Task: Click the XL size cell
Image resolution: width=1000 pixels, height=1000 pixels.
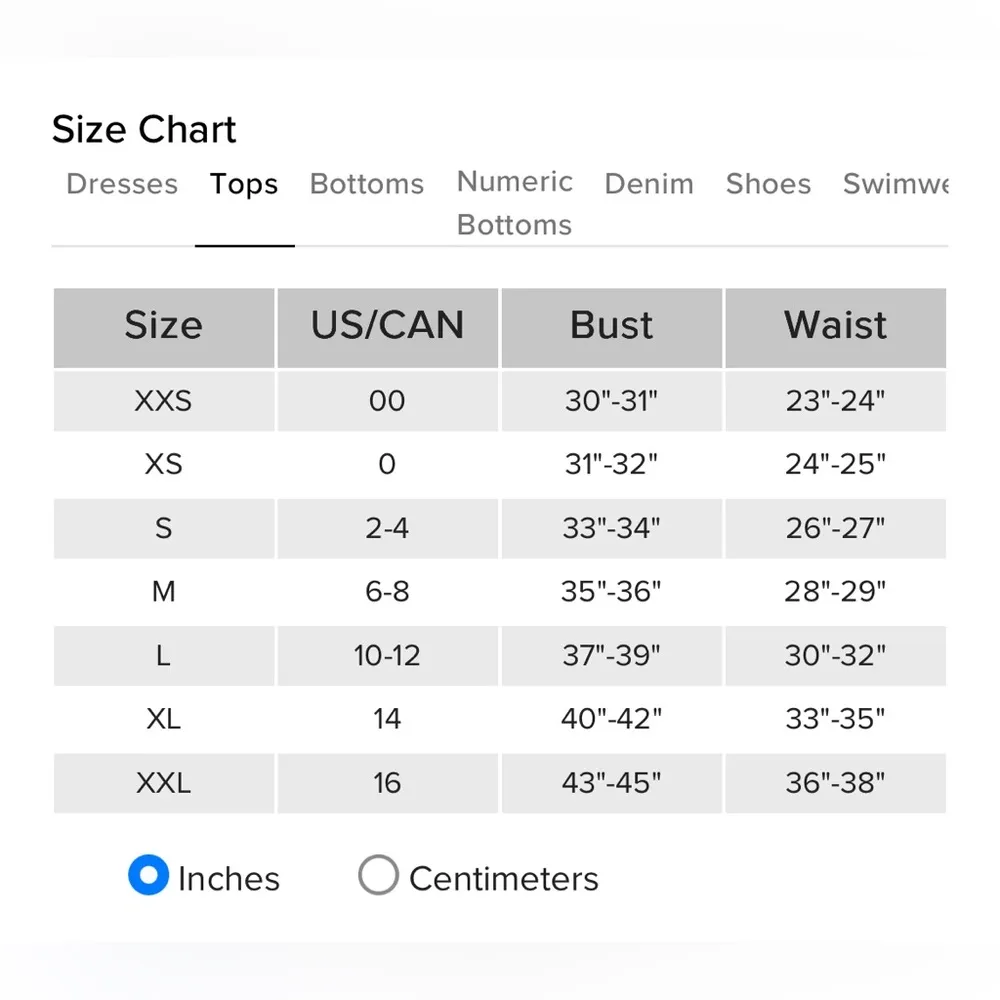Action: point(164,719)
